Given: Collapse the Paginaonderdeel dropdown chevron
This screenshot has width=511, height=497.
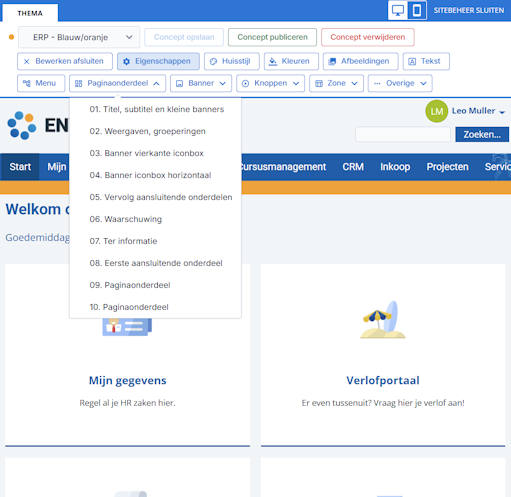Looking at the screenshot, I should [156, 84].
